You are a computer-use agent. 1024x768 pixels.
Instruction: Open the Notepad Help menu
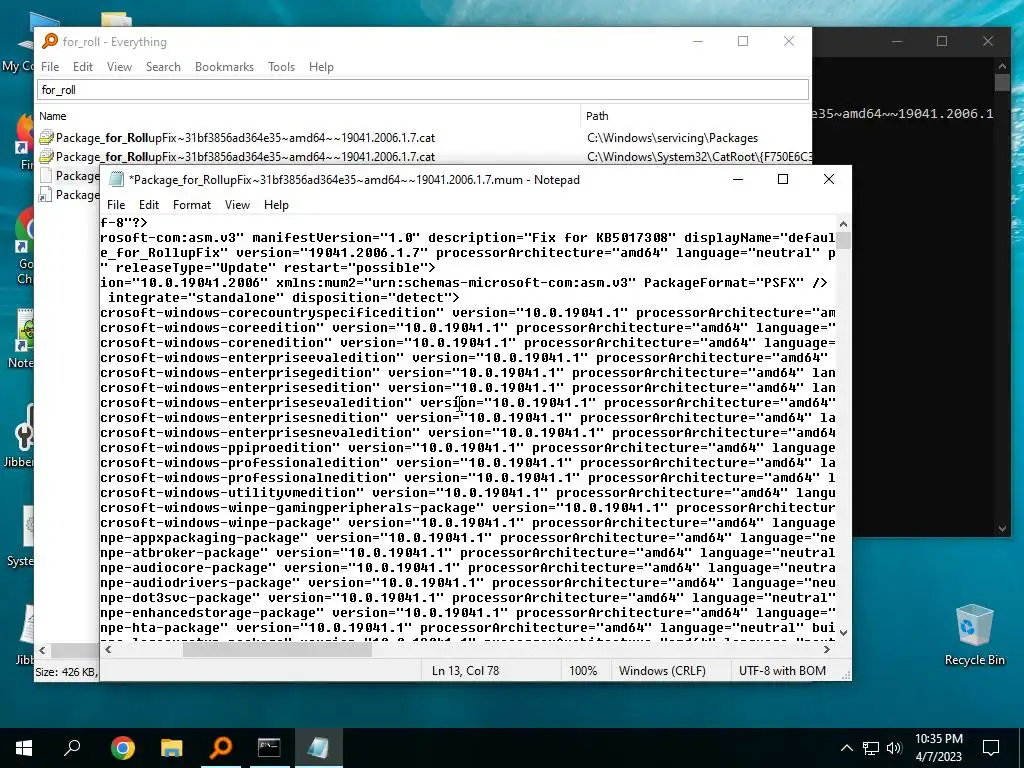tap(276, 204)
